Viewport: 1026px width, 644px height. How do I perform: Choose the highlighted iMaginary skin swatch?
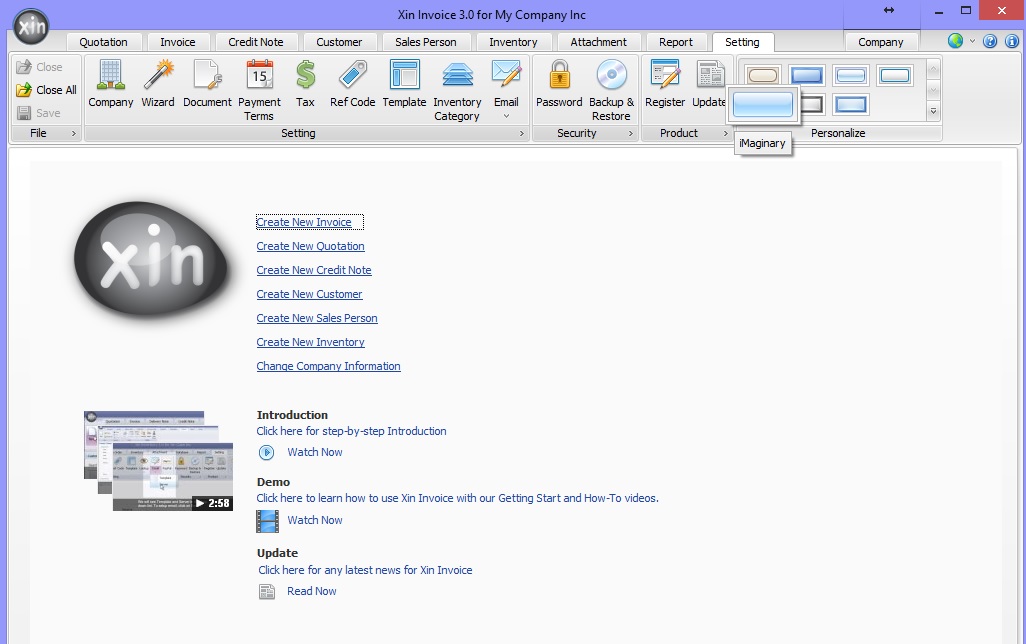[762, 105]
